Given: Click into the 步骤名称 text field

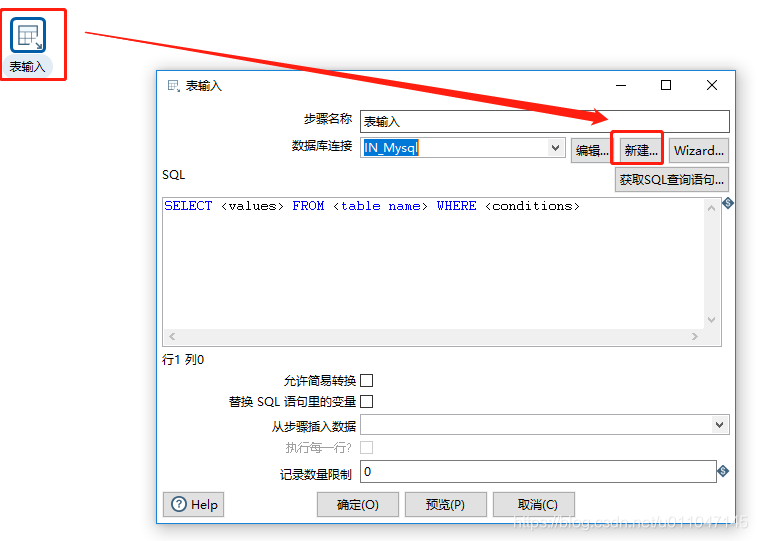Looking at the screenshot, I should 545,121.
